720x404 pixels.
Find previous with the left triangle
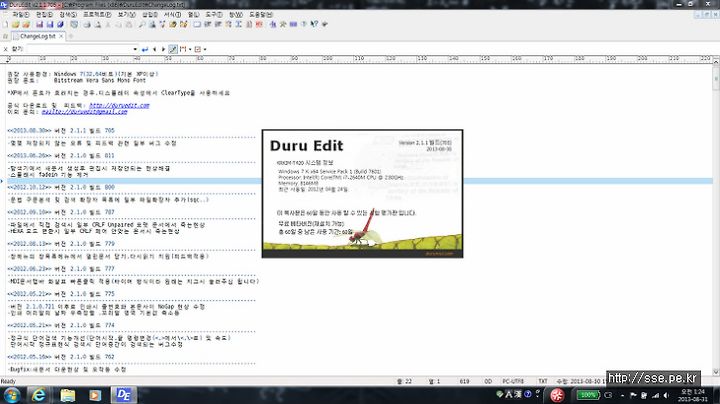coord(154,49)
